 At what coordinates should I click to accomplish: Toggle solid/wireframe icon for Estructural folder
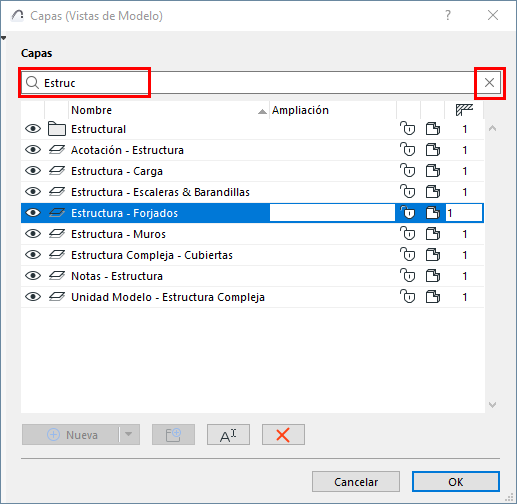click(433, 129)
